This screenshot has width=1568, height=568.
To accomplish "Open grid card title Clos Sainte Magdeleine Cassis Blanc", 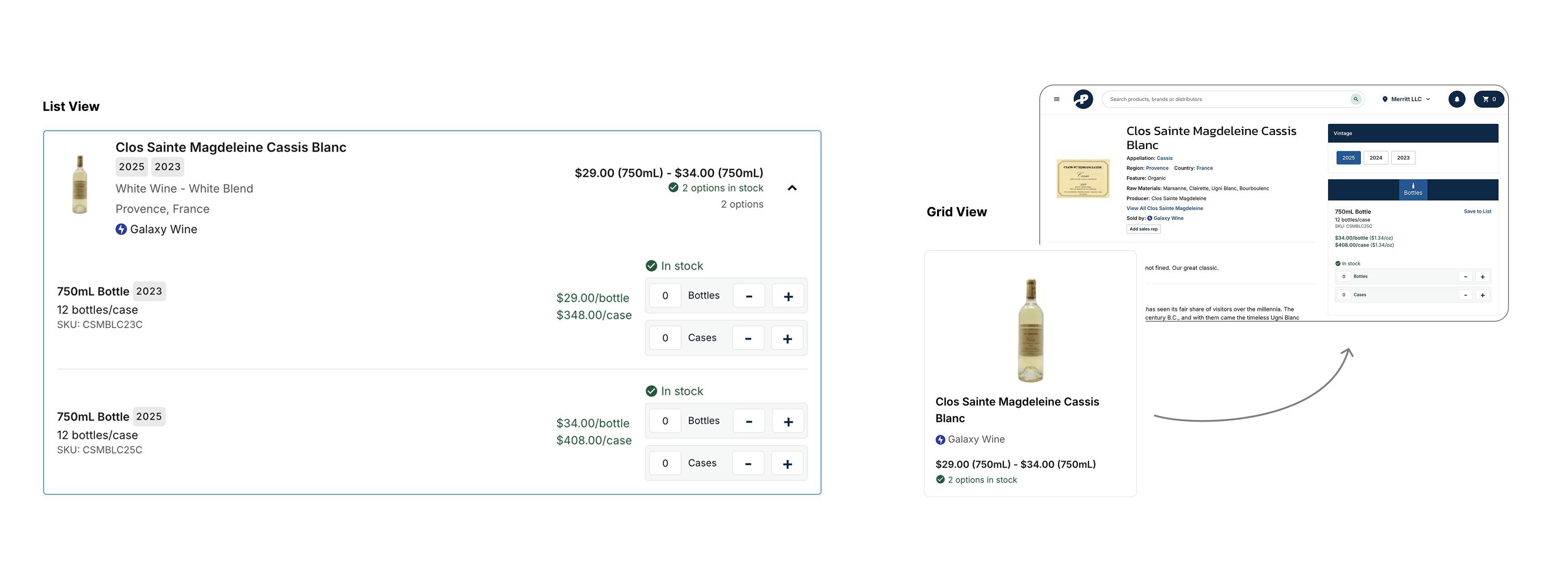I will click(1017, 410).
